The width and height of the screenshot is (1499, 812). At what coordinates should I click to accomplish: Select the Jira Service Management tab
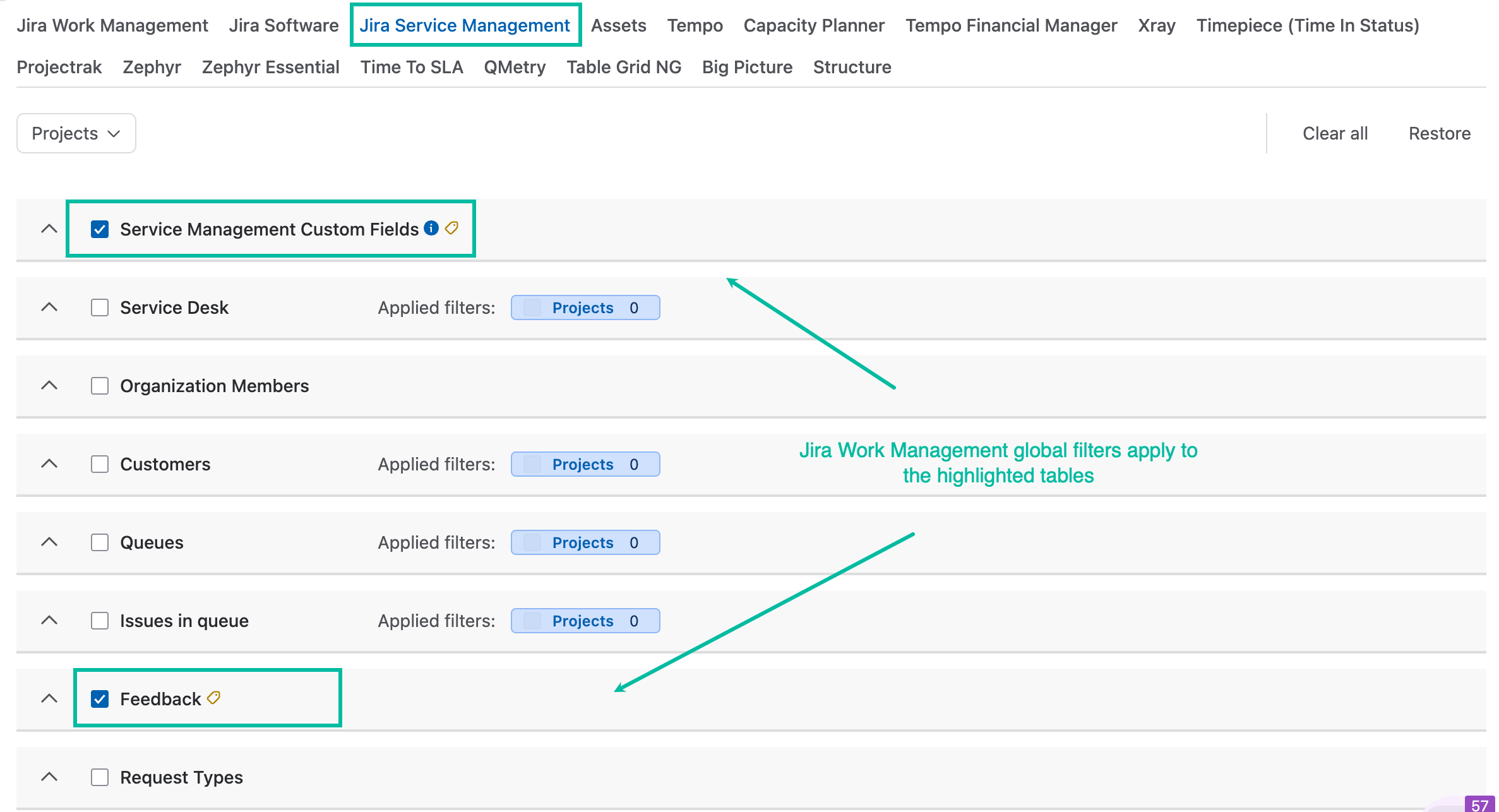point(465,25)
